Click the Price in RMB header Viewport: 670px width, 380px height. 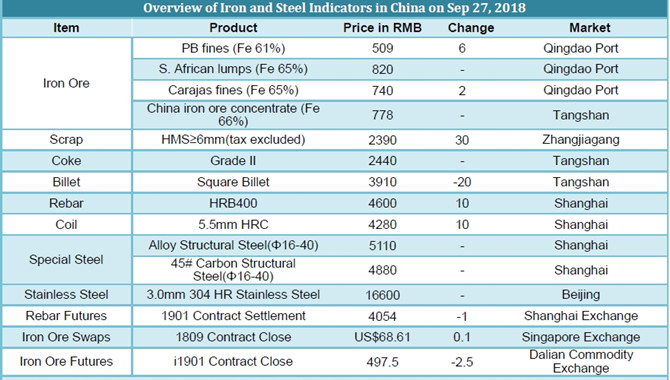pos(382,28)
